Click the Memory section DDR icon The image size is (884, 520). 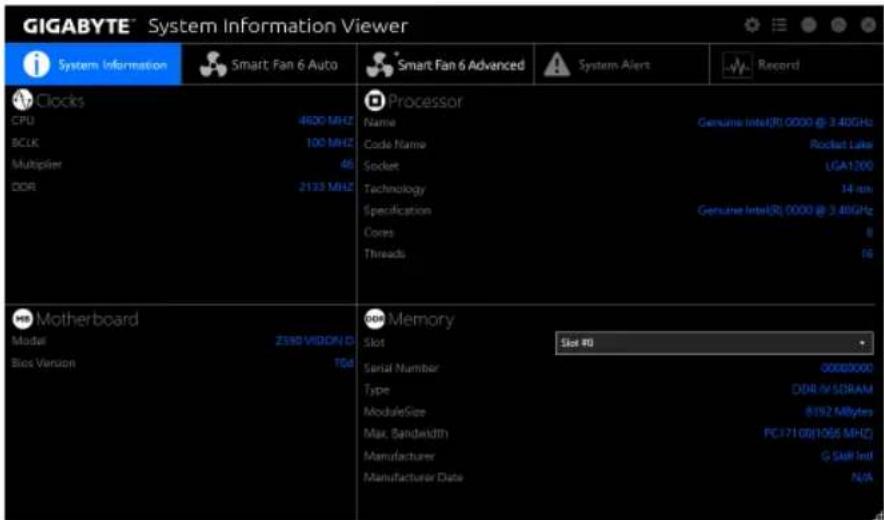[x=374, y=319]
